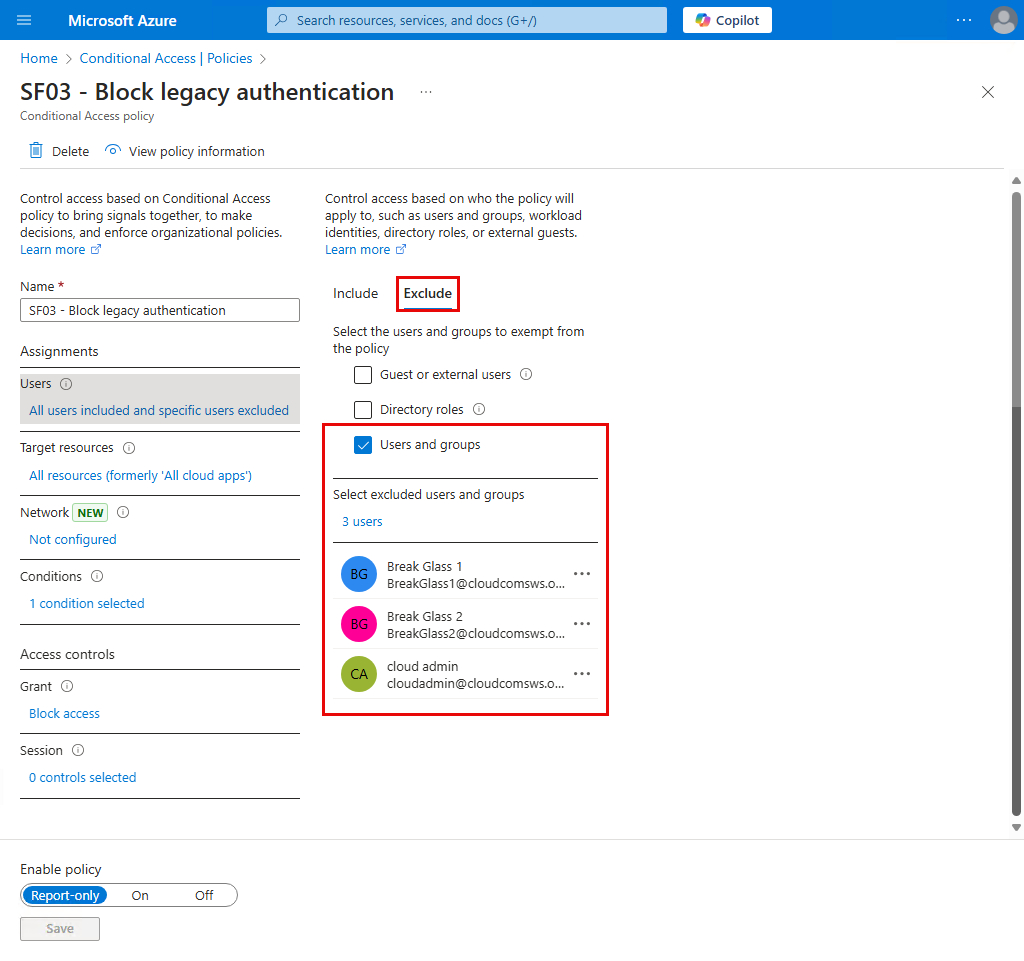Click the NEW badge beside Network

tap(90, 512)
